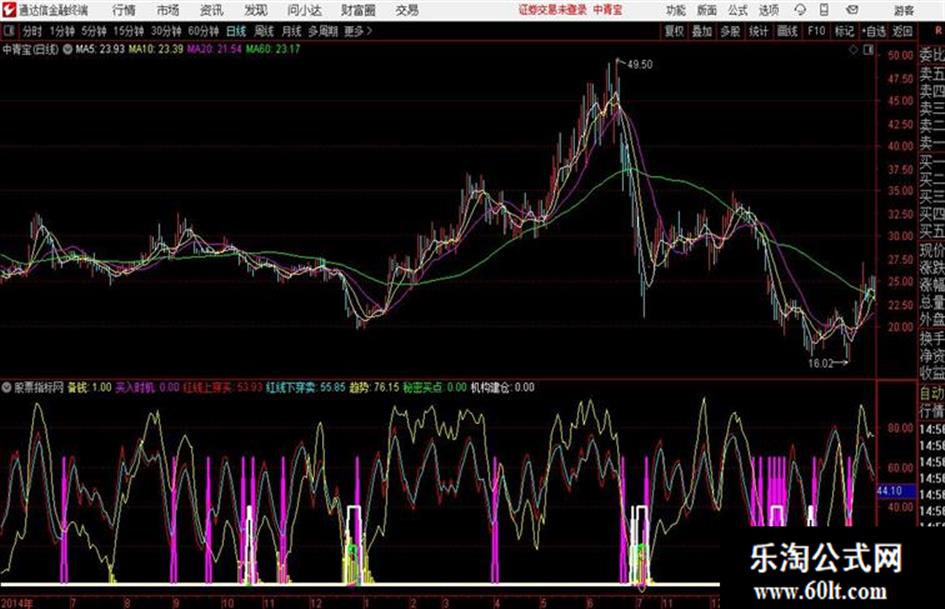Open the 财富圈 menu
This screenshot has height=609, width=945.
click(358, 10)
